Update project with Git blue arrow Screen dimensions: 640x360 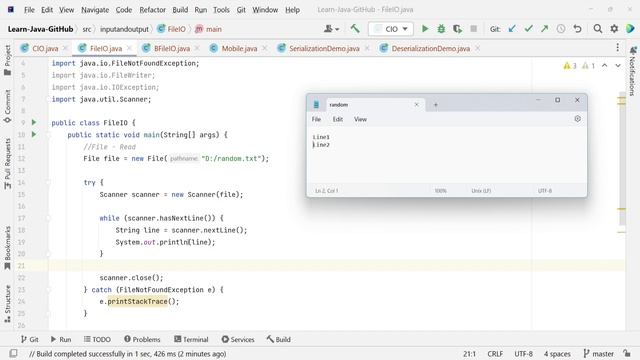(x=512, y=29)
